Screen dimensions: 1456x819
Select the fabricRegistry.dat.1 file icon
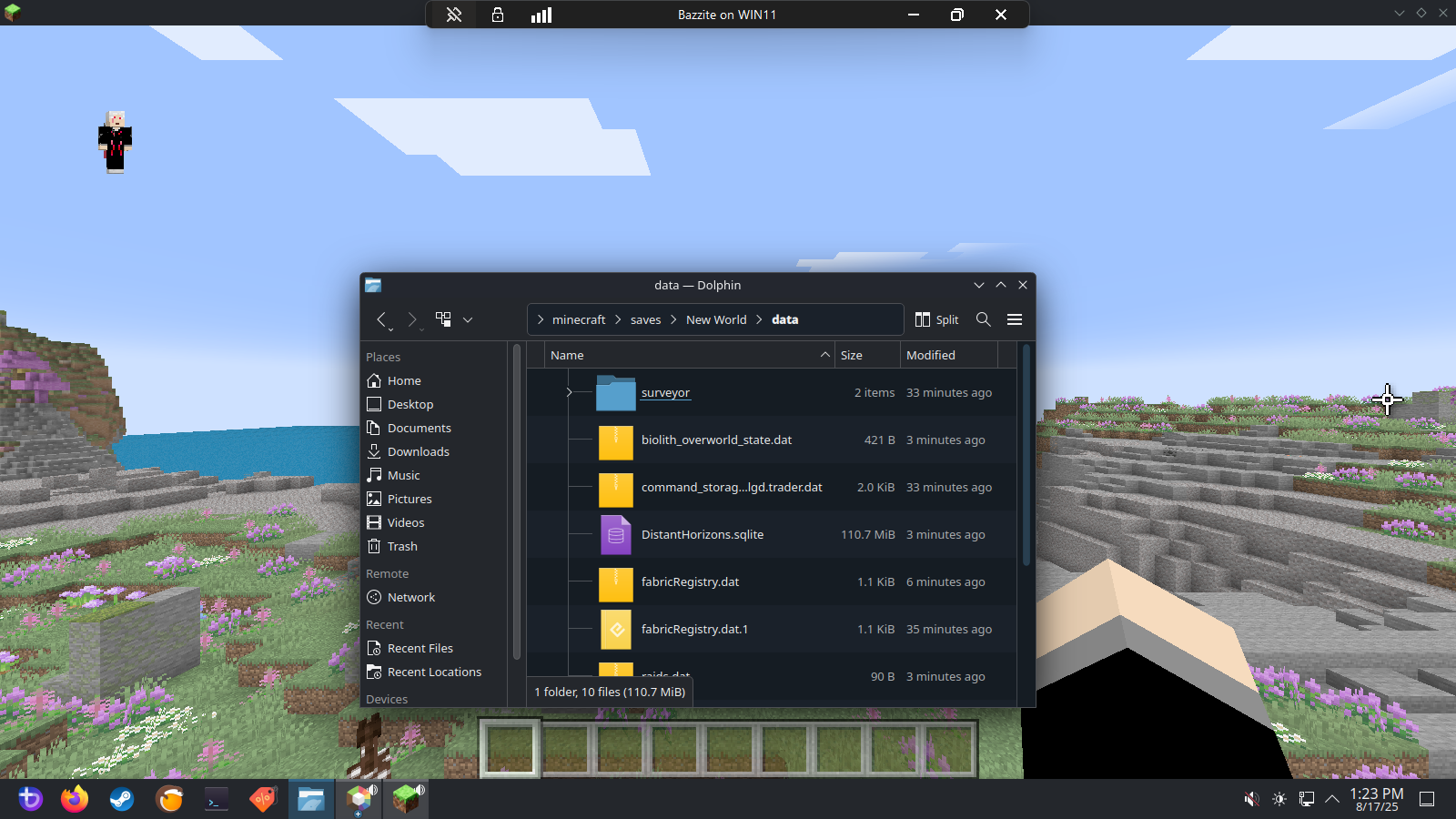pos(616,630)
